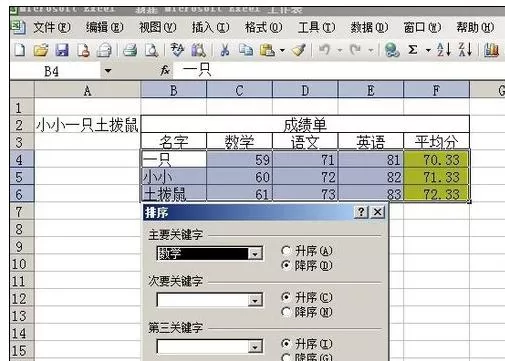505x361 pixels.
Task: Select 降序 for the third sort key
Action: 286,358
